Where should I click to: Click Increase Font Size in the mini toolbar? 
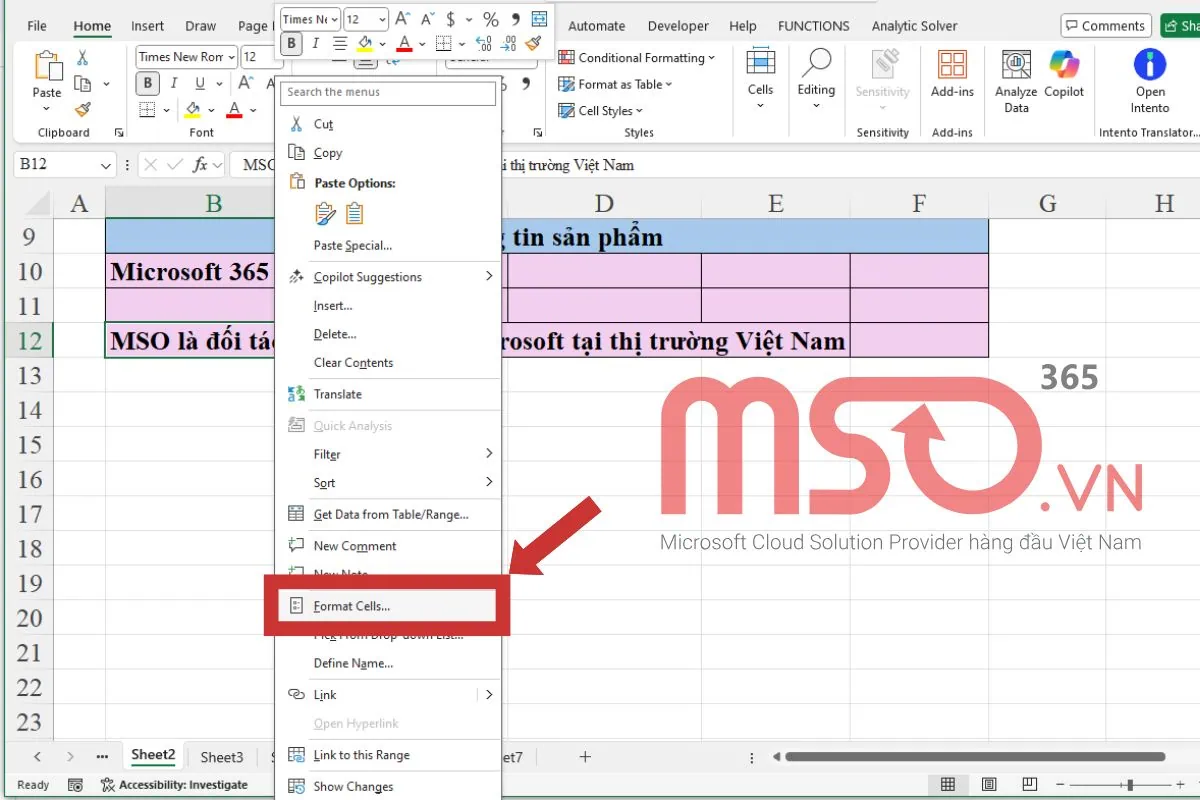coord(402,19)
